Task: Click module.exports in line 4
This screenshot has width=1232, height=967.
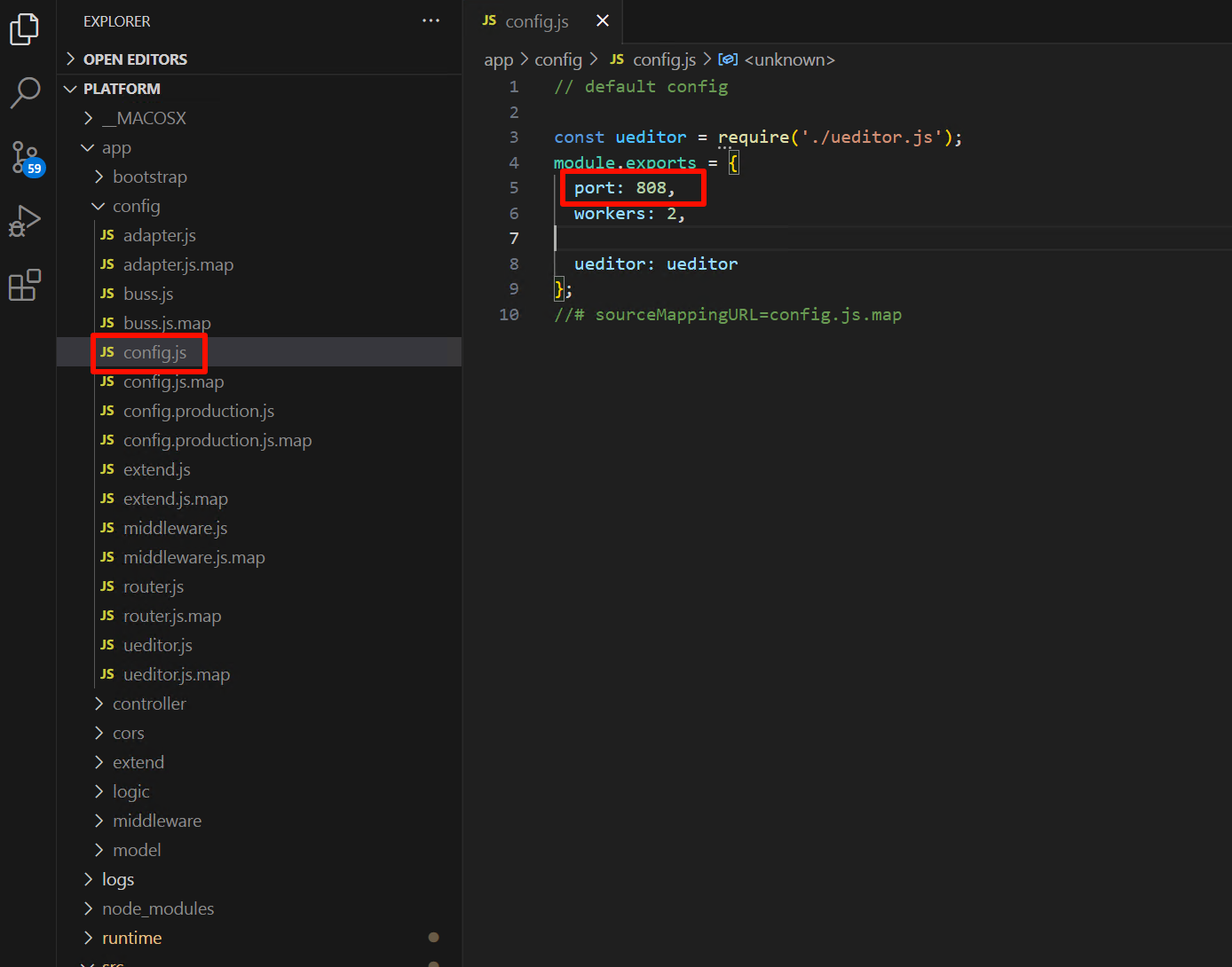Action: tap(625, 163)
